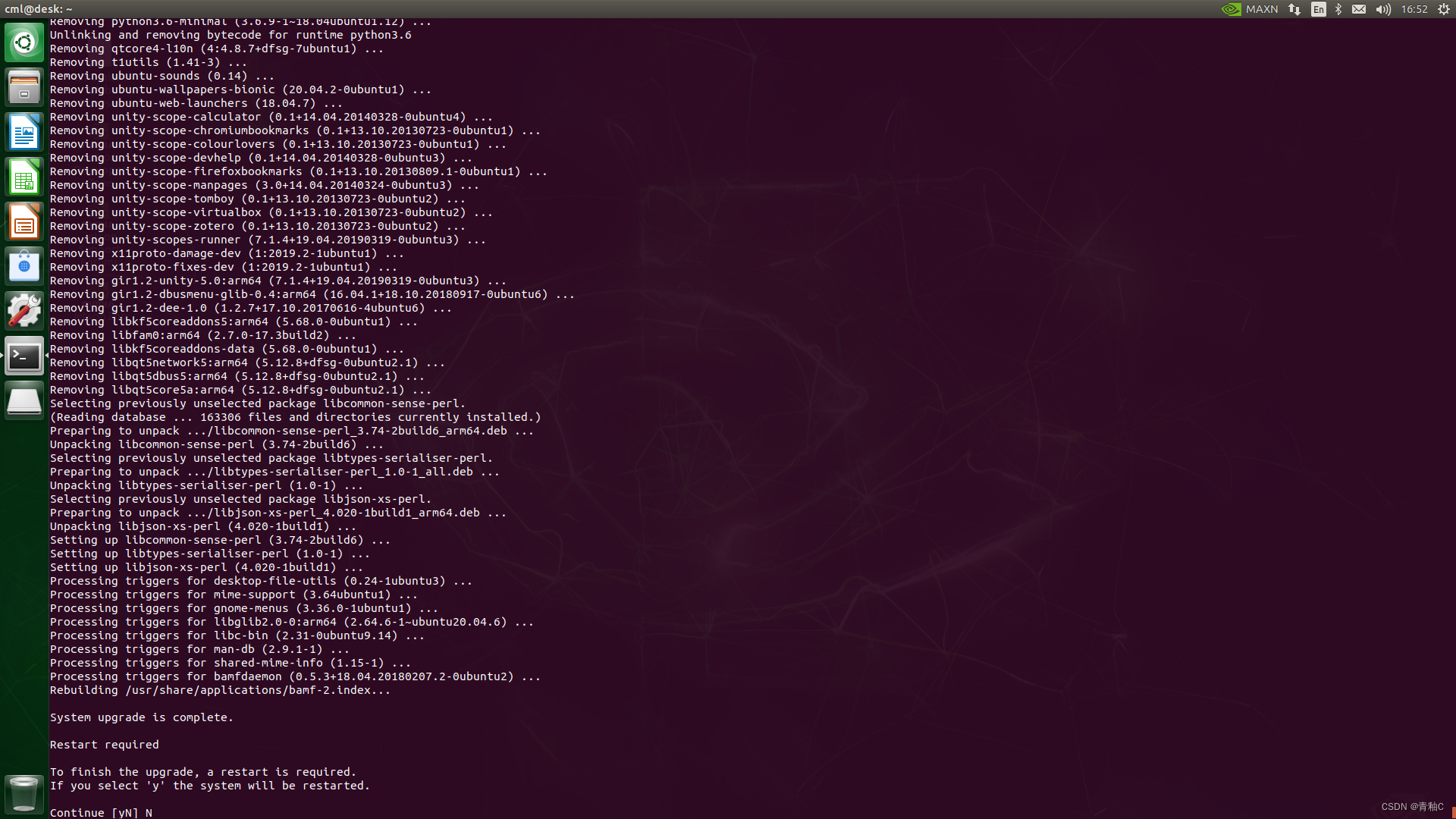This screenshot has height=819, width=1456.
Task: Open the En keyboard input source menu
Action: click(x=1319, y=9)
